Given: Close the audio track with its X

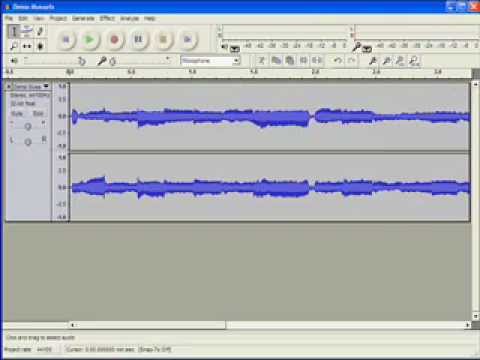Looking at the screenshot, I should tap(9, 86).
